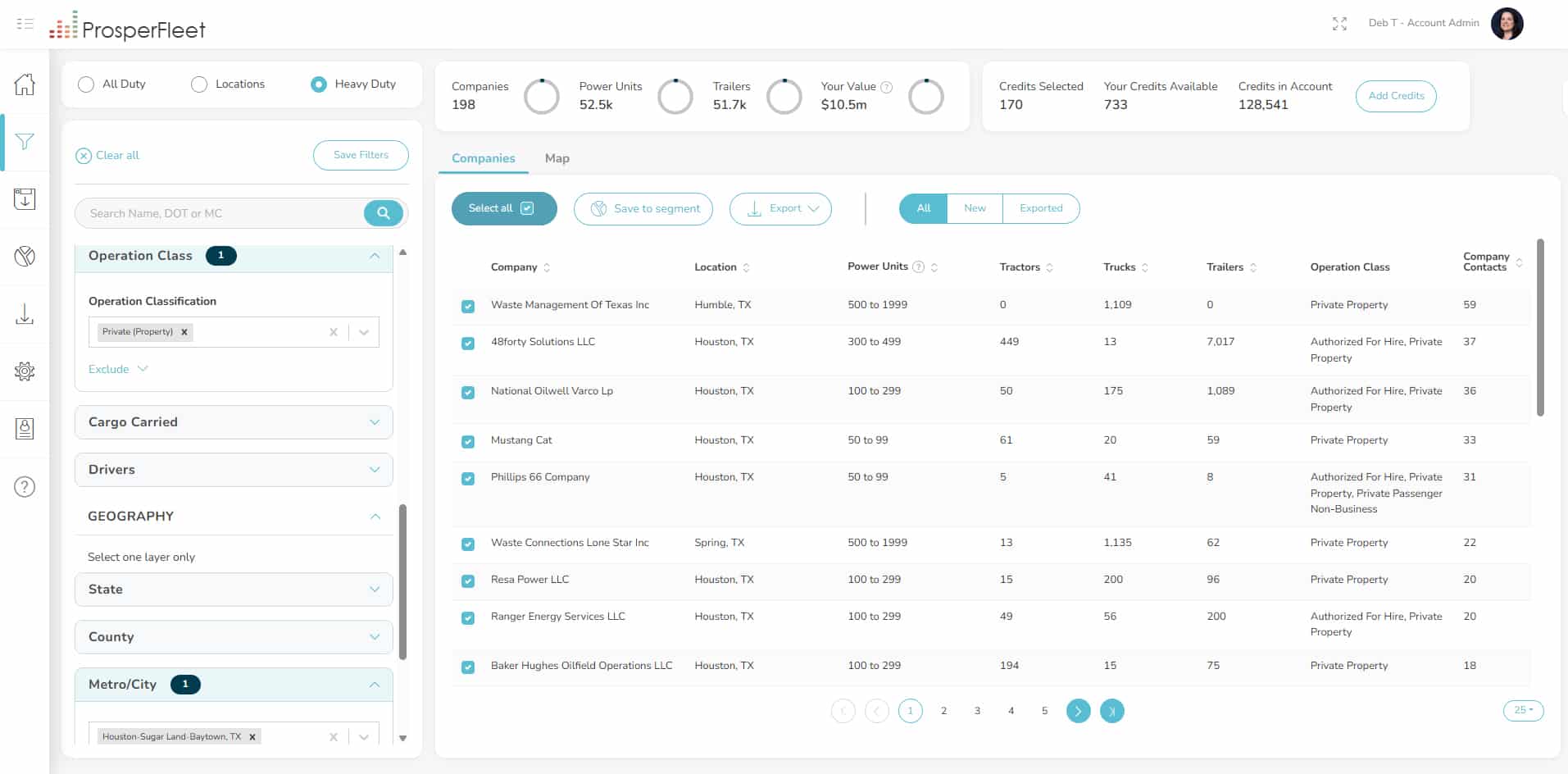
Task: Switch to the Map tab
Action: tap(557, 158)
